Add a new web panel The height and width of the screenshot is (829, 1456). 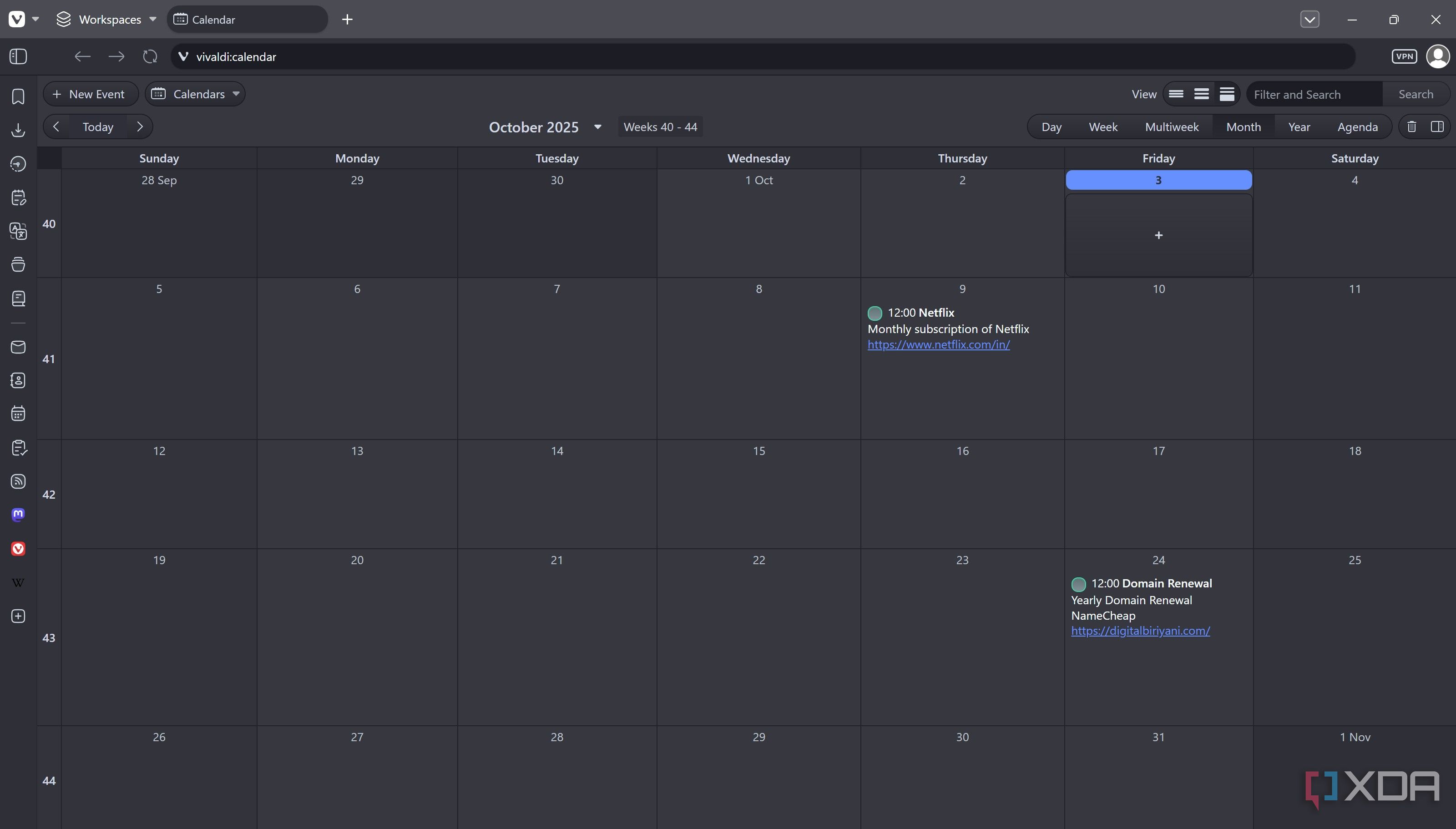(x=18, y=616)
